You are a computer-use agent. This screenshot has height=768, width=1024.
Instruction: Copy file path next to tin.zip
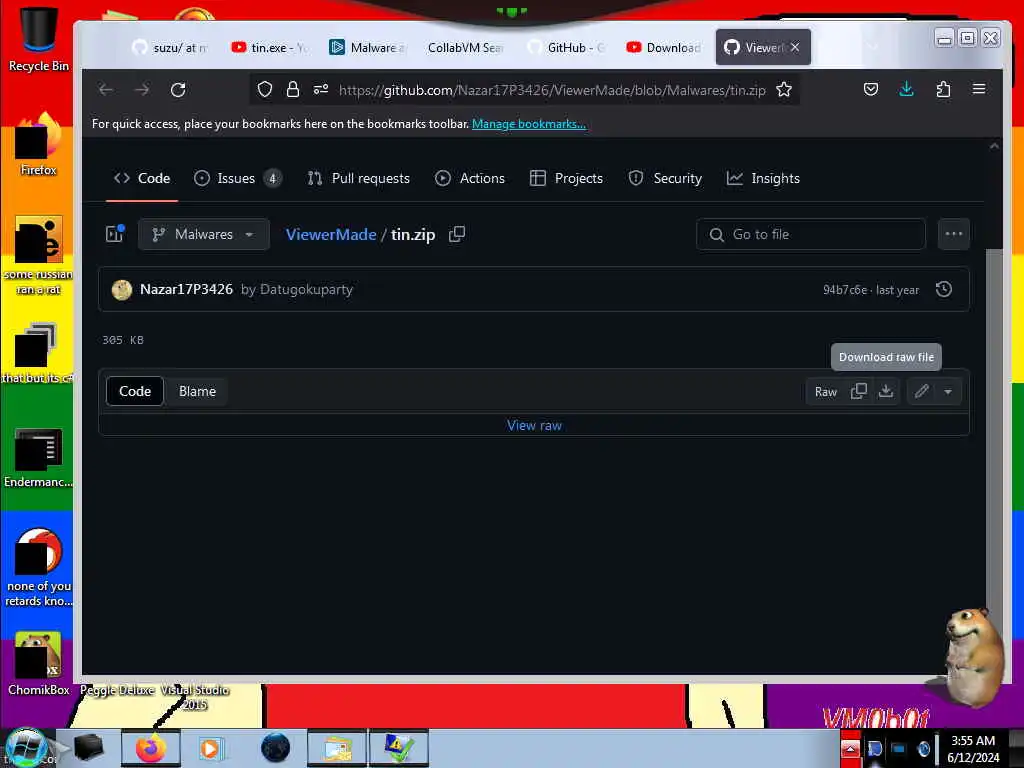click(x=457, y=234)
